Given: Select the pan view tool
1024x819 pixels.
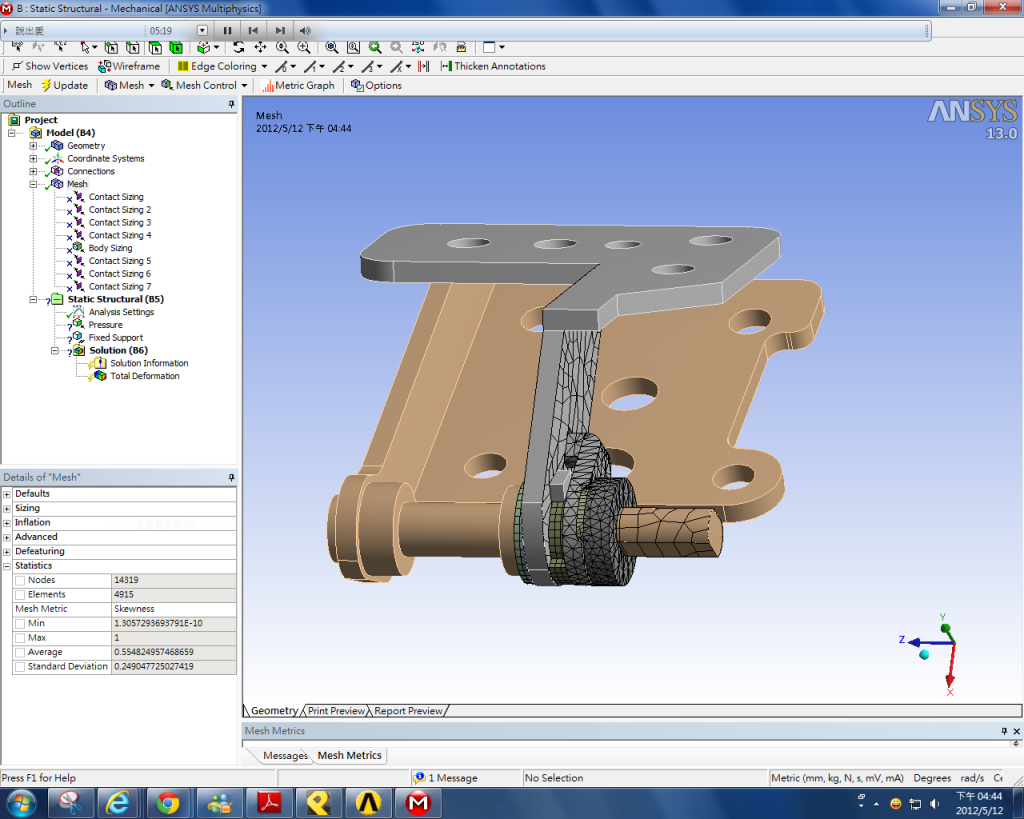Looking at the screenshot, I should point(260,47).
